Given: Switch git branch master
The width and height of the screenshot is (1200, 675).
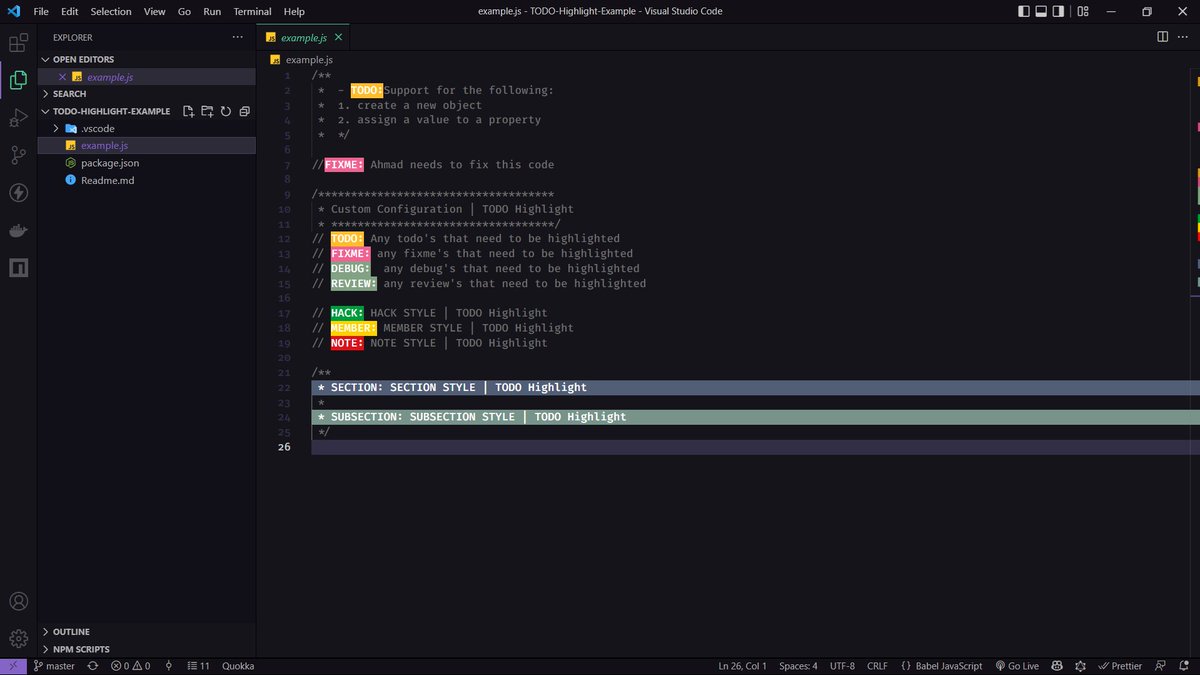Looking at the screenshot, I should click(54, 666).
